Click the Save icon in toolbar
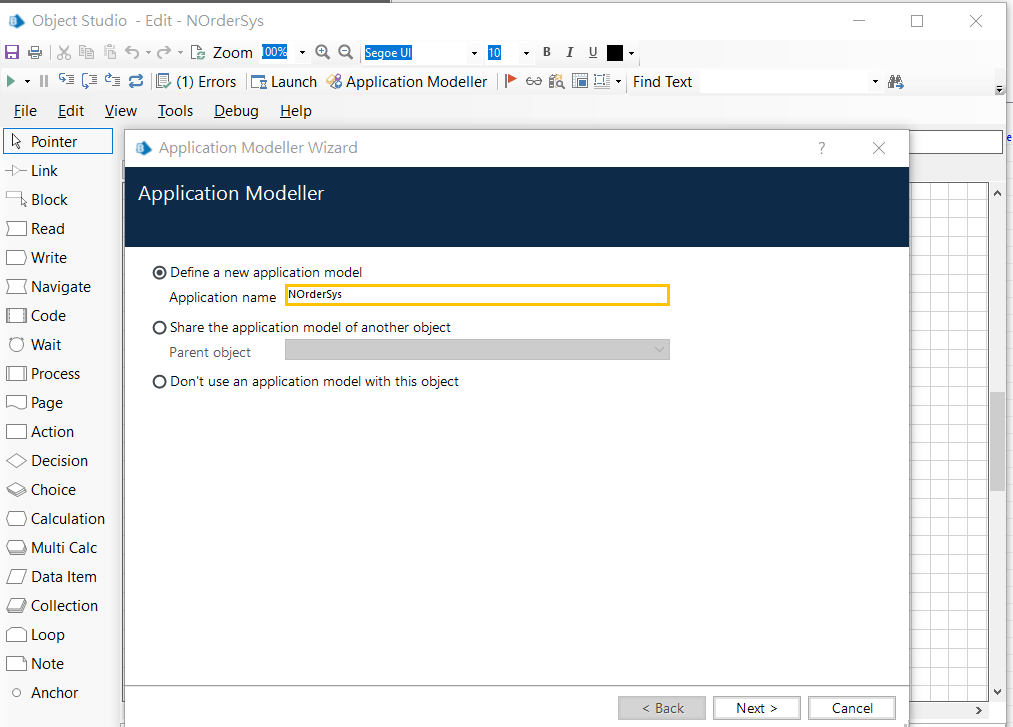 pos(12,52)
